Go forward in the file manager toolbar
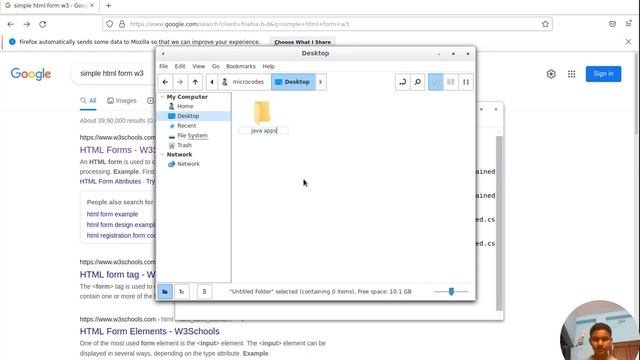640x360 pixels. coord(180,82)
